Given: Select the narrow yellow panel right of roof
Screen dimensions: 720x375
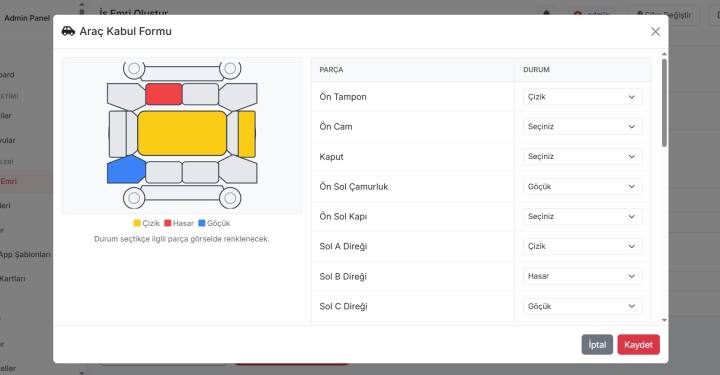Looking at the screenshot, I should (247, 134).
